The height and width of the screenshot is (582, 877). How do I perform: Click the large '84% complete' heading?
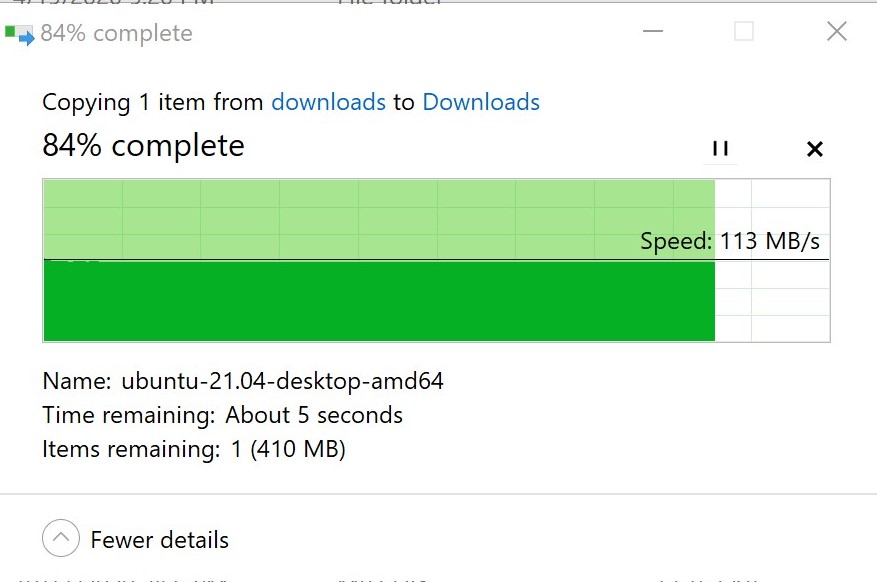(x=143, y=146)
